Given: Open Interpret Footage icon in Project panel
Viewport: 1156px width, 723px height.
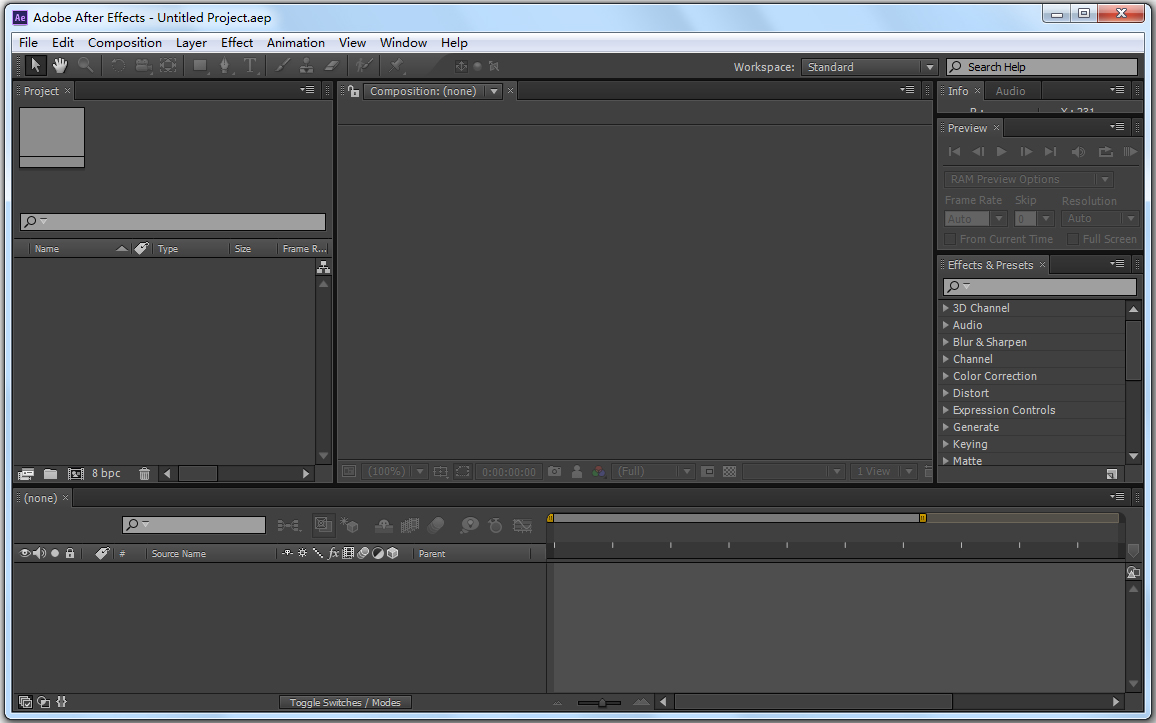Looking at the screenshot, I should point(26,474).
